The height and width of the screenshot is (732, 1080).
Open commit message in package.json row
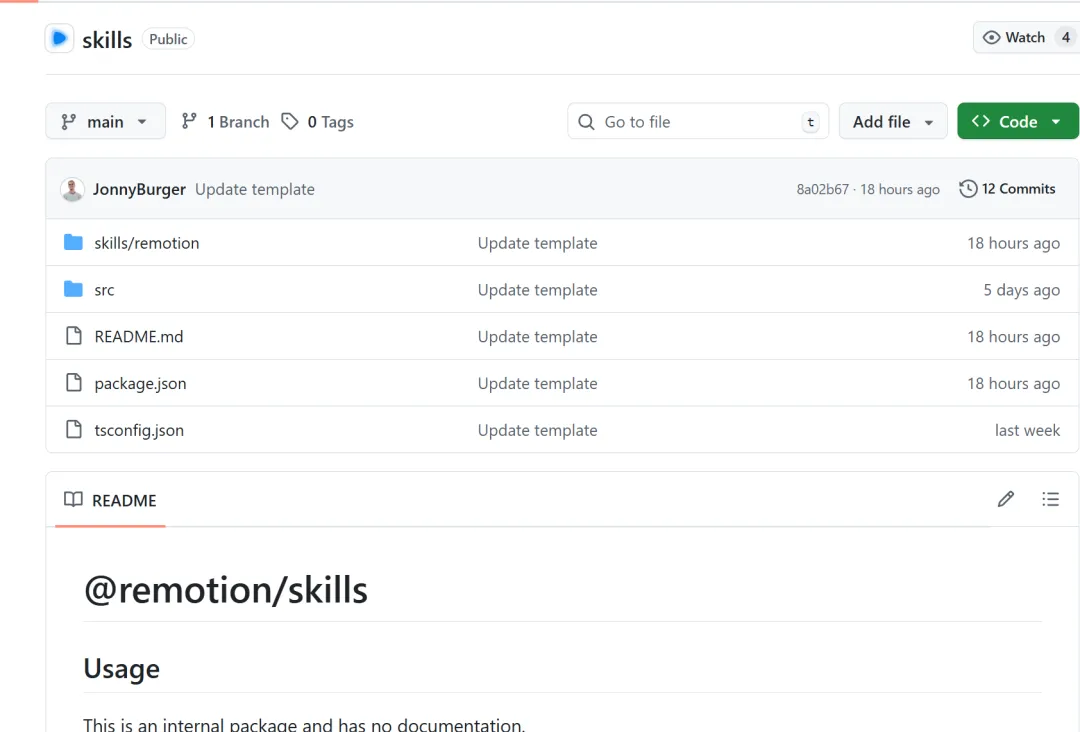point(537,384)
